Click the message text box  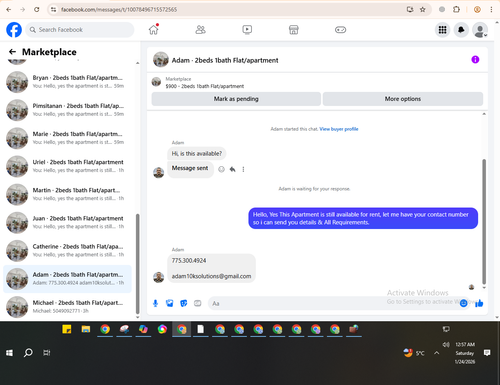(x=333, y=303)
